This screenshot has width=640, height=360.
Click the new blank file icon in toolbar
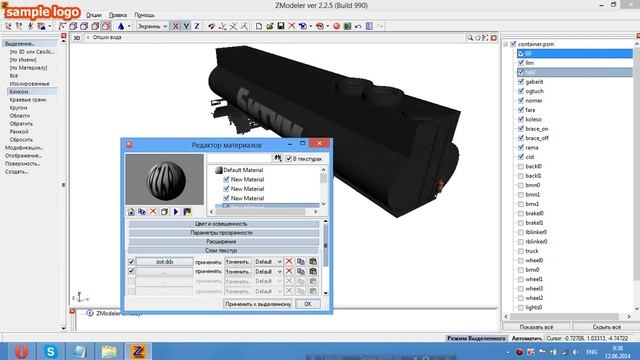tap(259, 26)
